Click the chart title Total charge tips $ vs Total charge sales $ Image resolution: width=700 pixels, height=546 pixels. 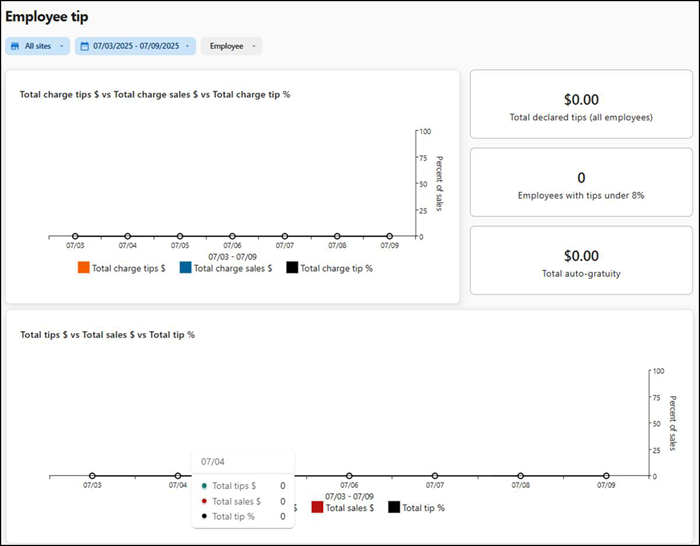point(155,95)
